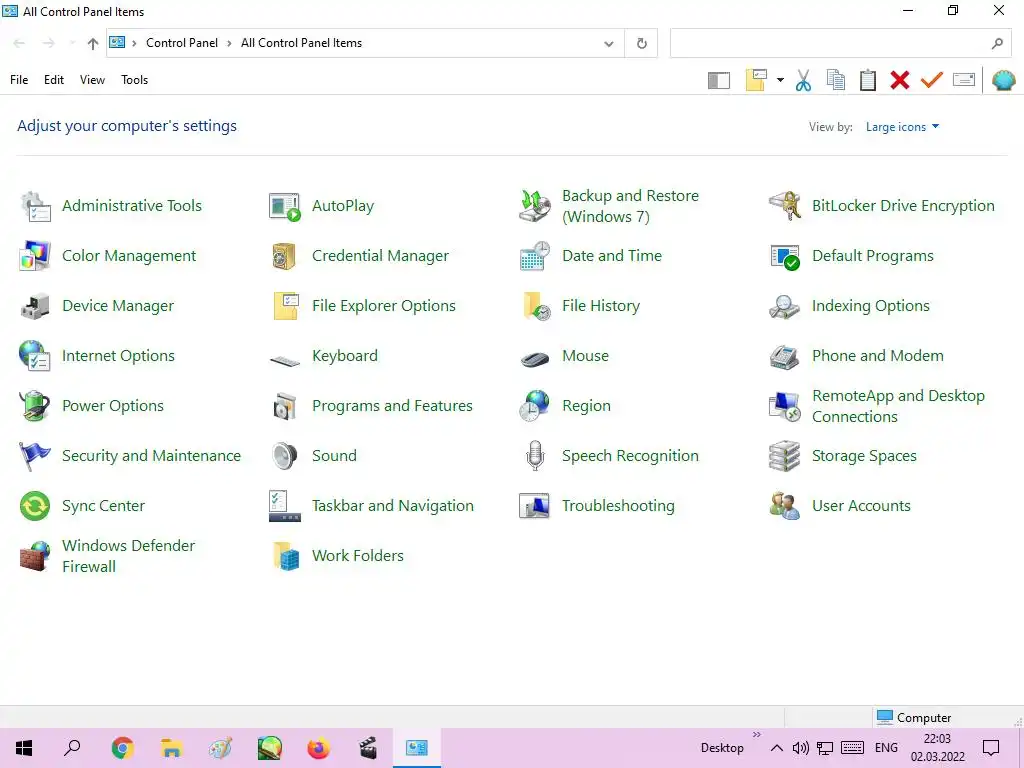Screen dimensions: 1024x768
Task: Click the orange checkmark Properties icon
Action: click(x=932, y=80)
